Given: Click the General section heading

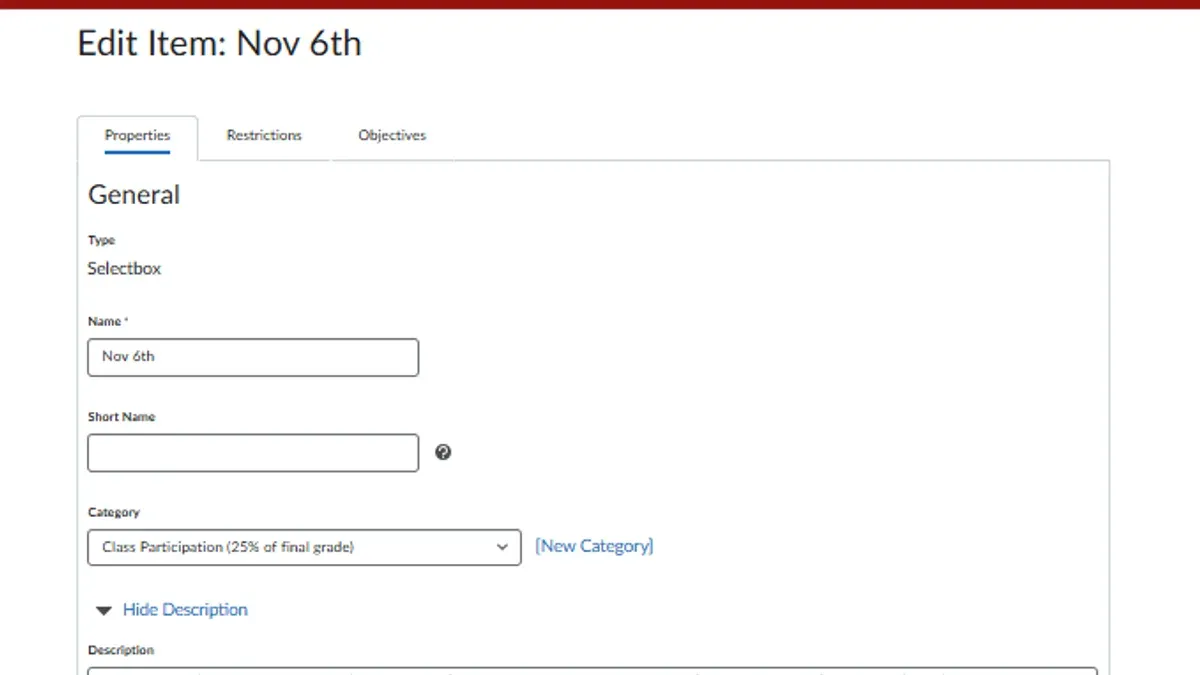Looking at the screenshot, I should [134, 194].
